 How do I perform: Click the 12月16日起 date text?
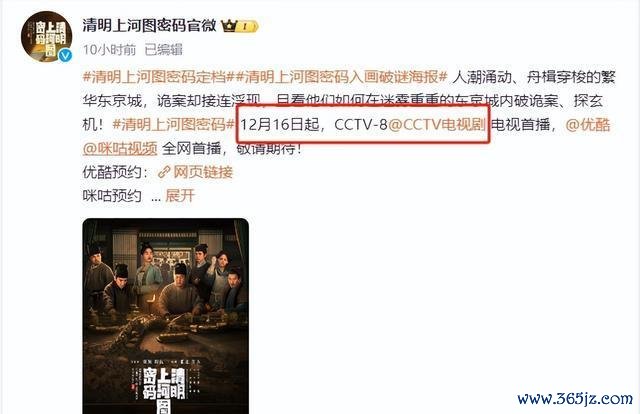pyautogui.click(x=280, y=125)
